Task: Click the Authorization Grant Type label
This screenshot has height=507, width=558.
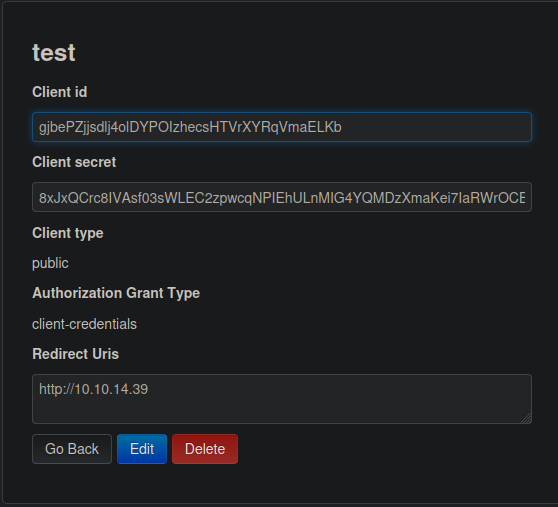Action: tap(116, 293)
